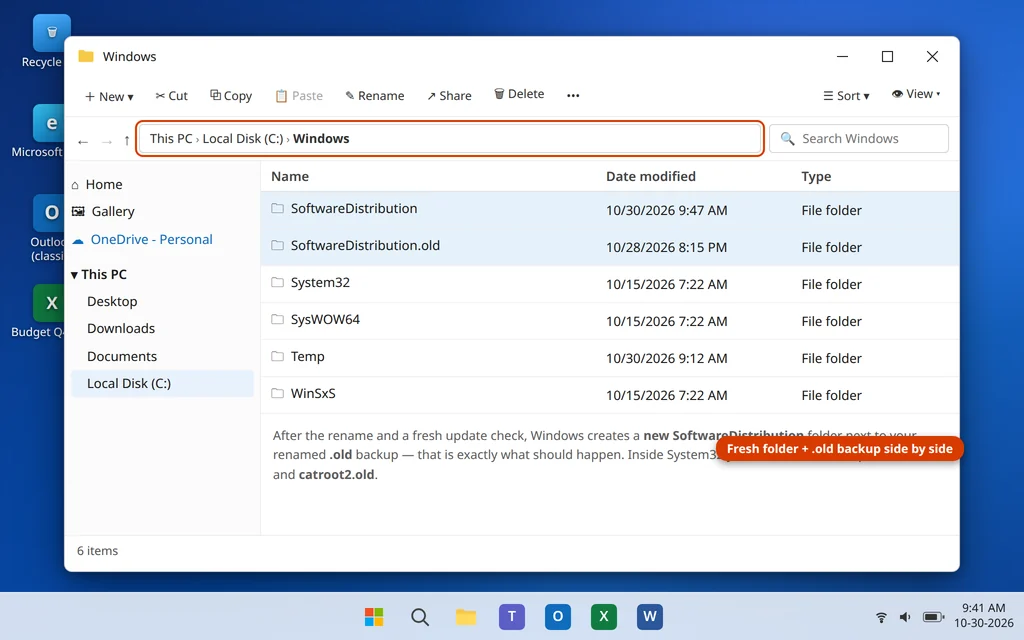Viewport: 1024px width, 640px height.
Task: Open the taskbar clock and date
Action: coord(984,615)
